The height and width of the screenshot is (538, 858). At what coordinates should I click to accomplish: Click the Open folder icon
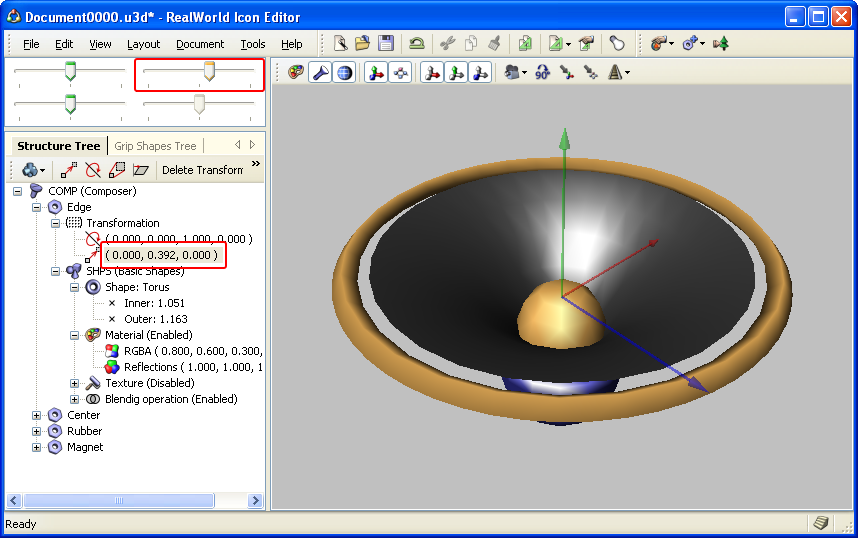[363, 44]
